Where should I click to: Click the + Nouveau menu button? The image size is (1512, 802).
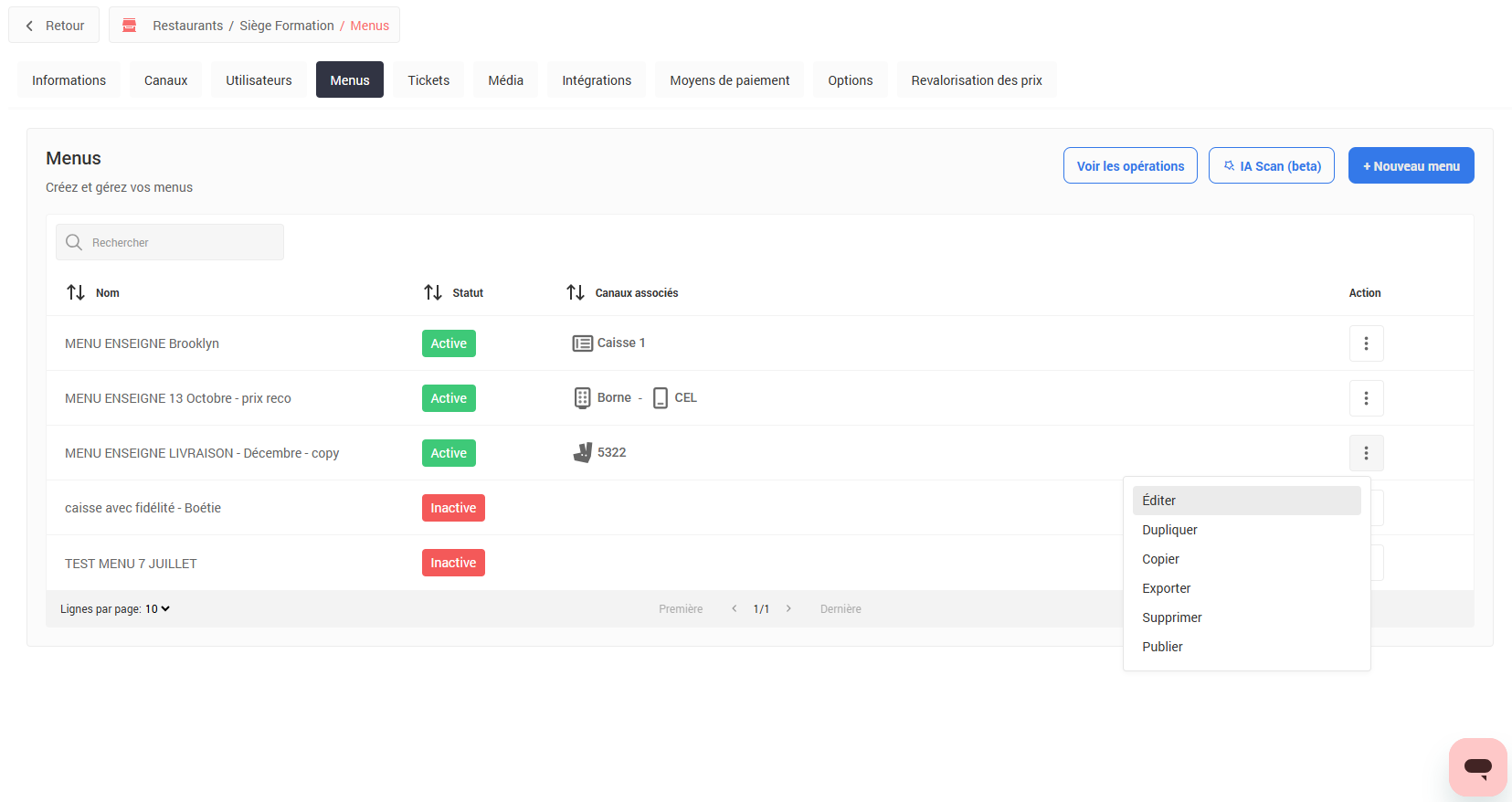[x=1411, y=166]
